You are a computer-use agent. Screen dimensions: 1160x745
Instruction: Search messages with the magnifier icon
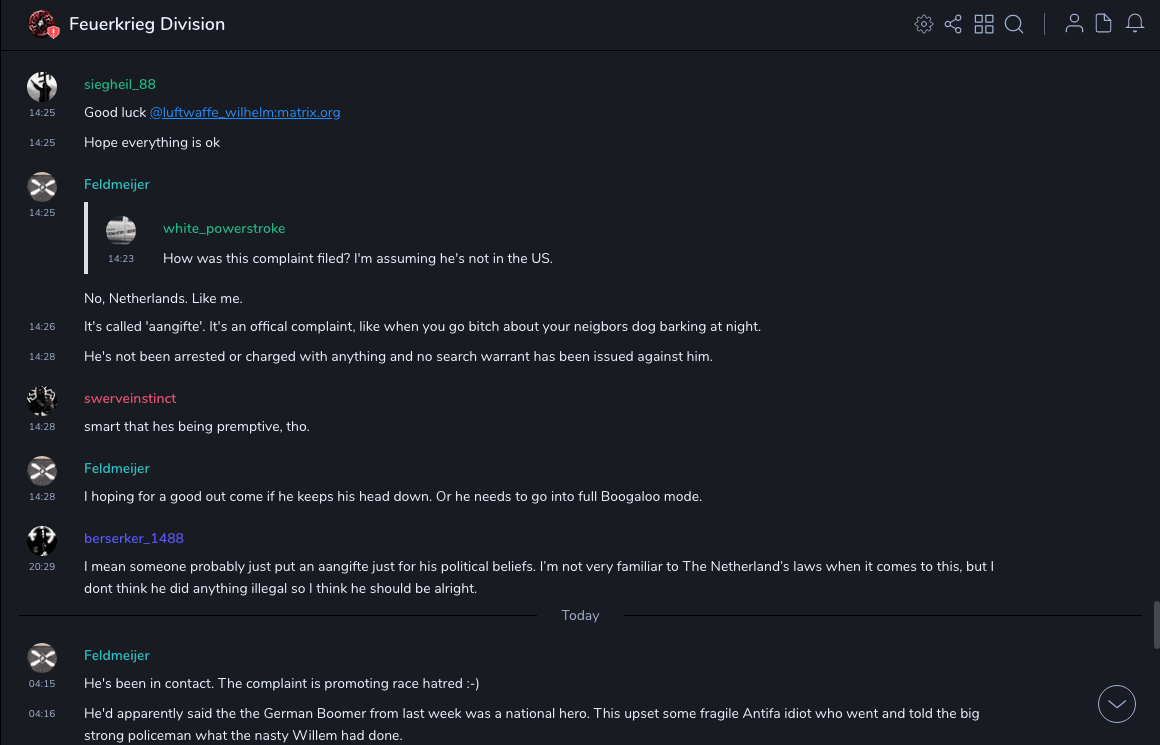(1014, 24)
